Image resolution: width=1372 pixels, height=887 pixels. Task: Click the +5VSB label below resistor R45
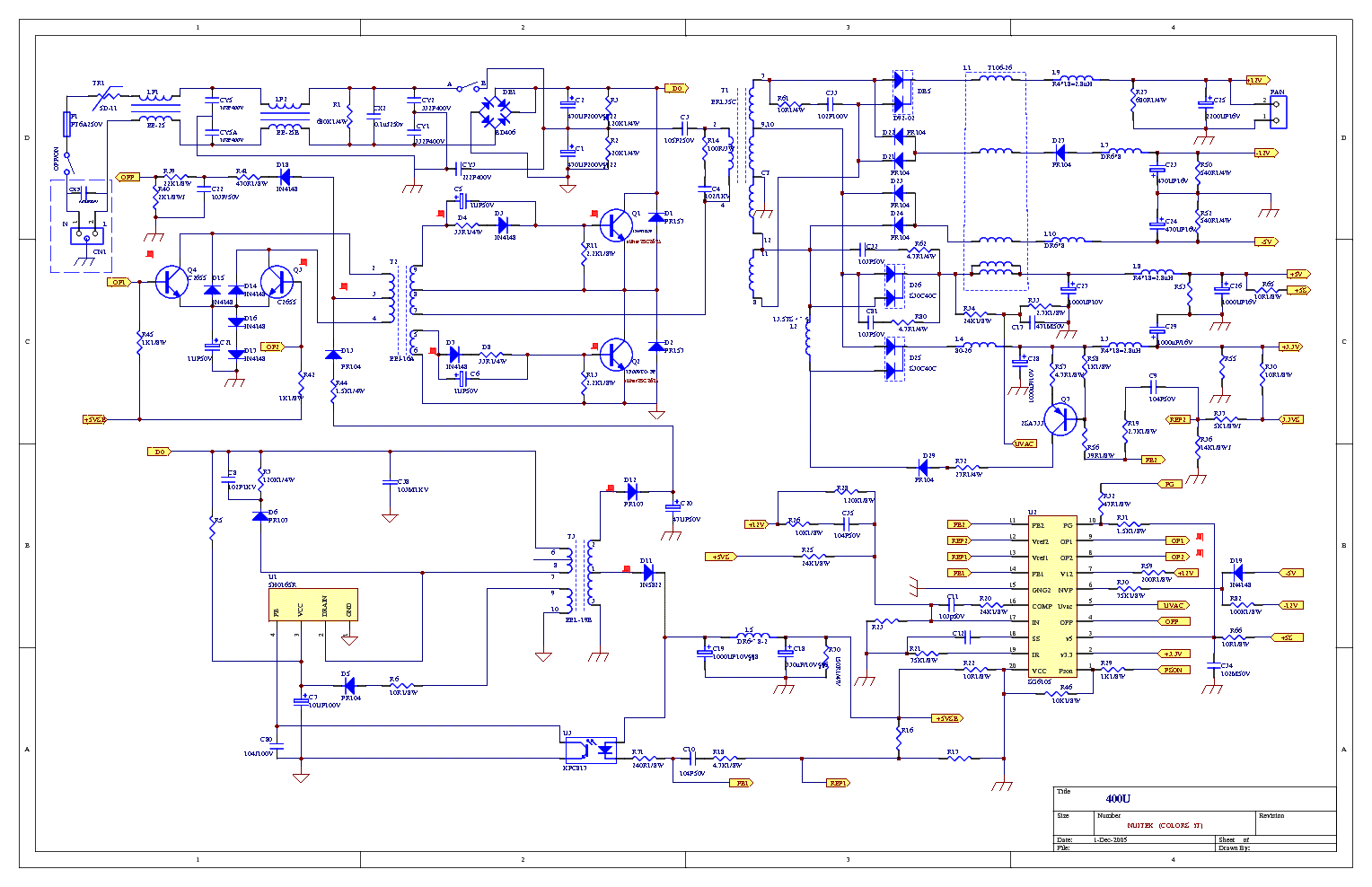coord(94,419)
